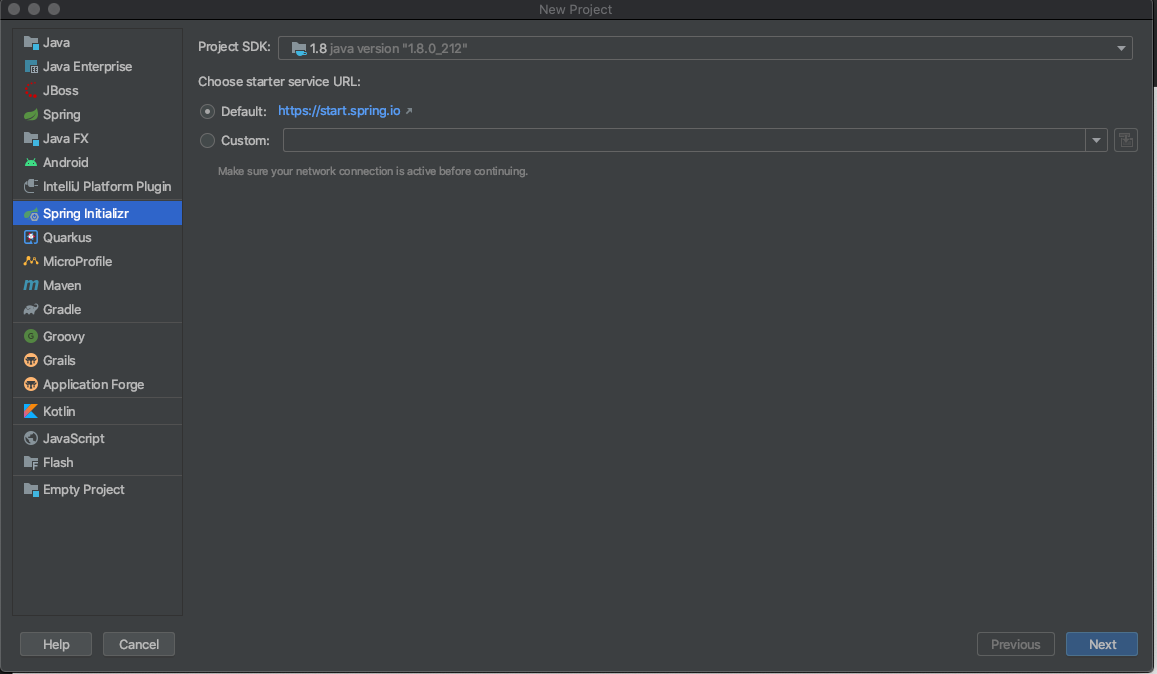Click the JavaScript label
The image size is (1157, 674).
[73, 439]
